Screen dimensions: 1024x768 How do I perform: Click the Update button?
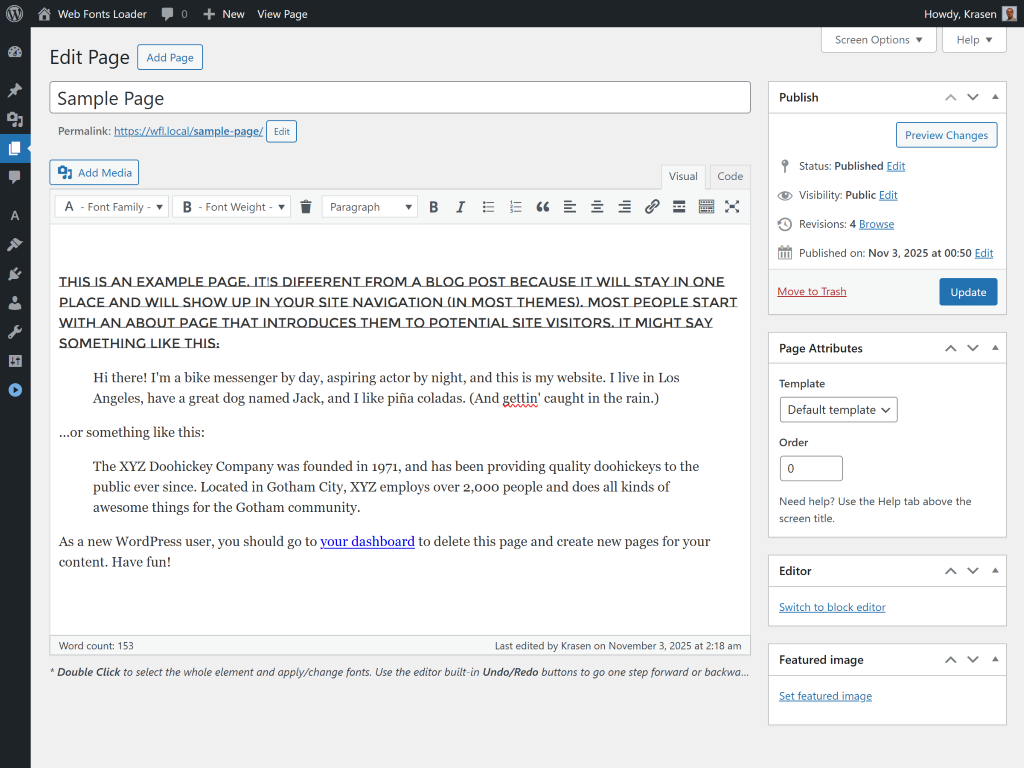click(x=967, y=291)
